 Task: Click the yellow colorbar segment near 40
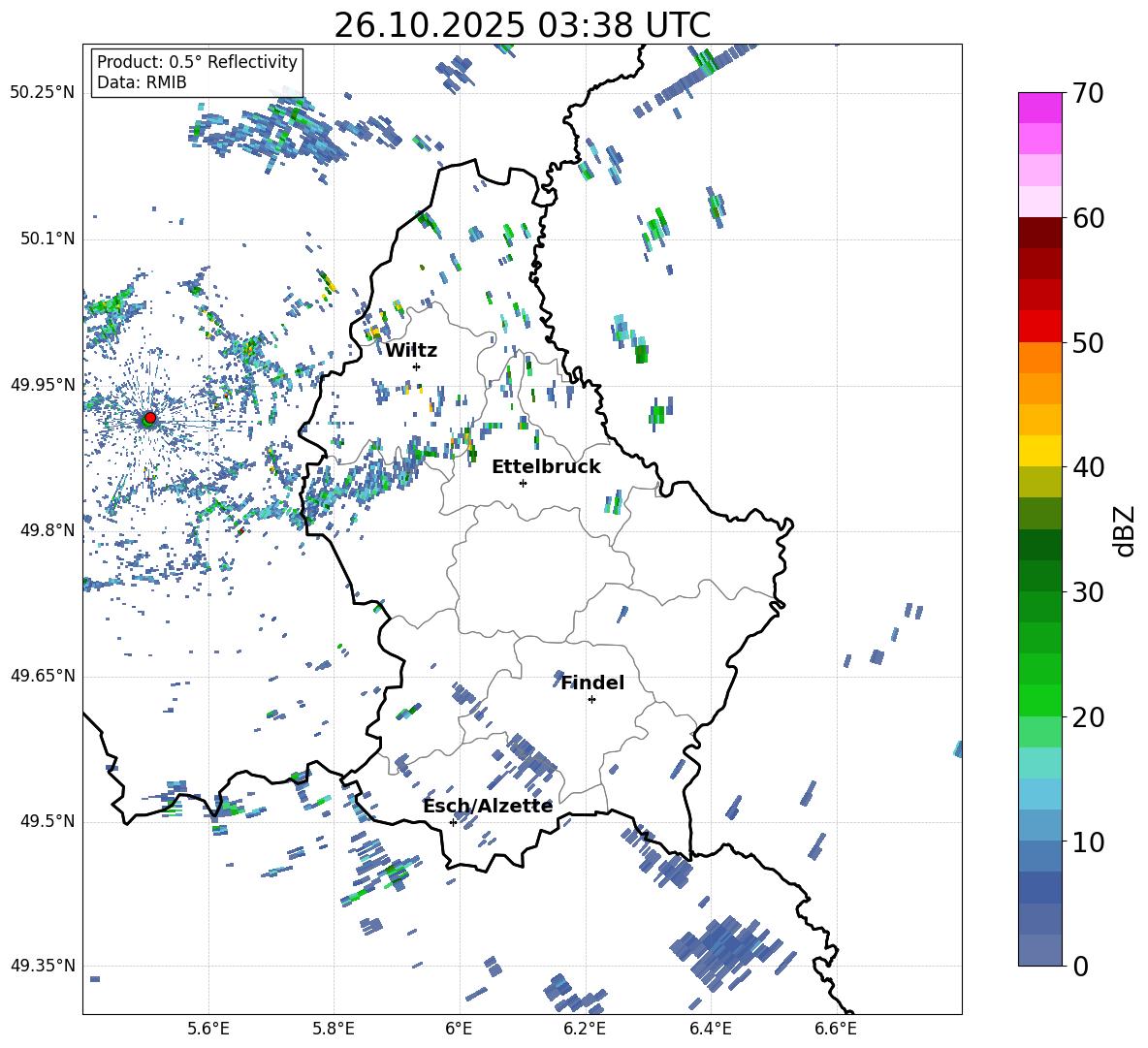pyautogui.click(x=1040, y=452)
